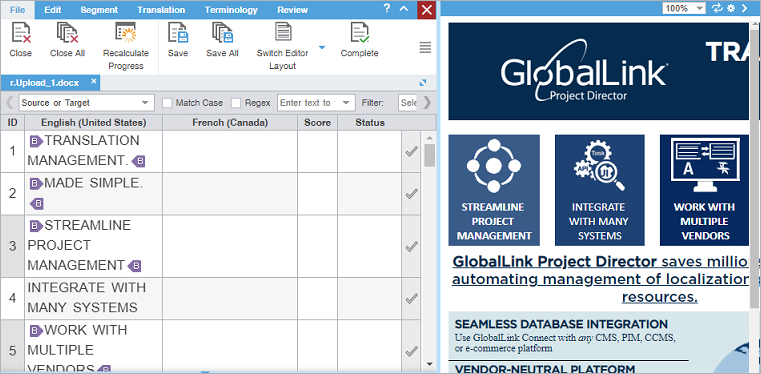761x374 pixels.
Task: Click closing B tag after MANAGEMENT. in segment 1
Action: [x=138, y=161]
